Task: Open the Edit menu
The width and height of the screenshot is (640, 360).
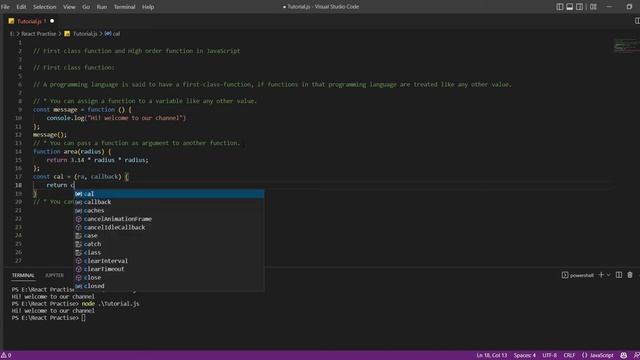Action: [21, 7]
